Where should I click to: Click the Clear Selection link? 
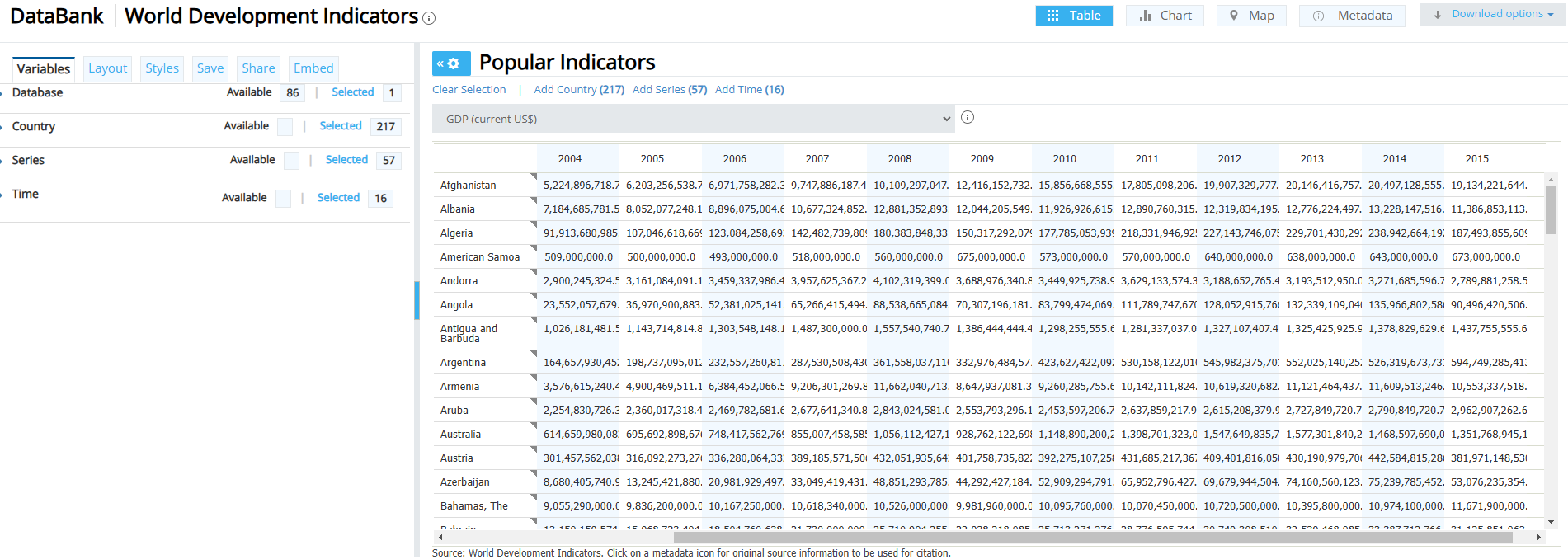pyautogui.click(x=469, y=90)
